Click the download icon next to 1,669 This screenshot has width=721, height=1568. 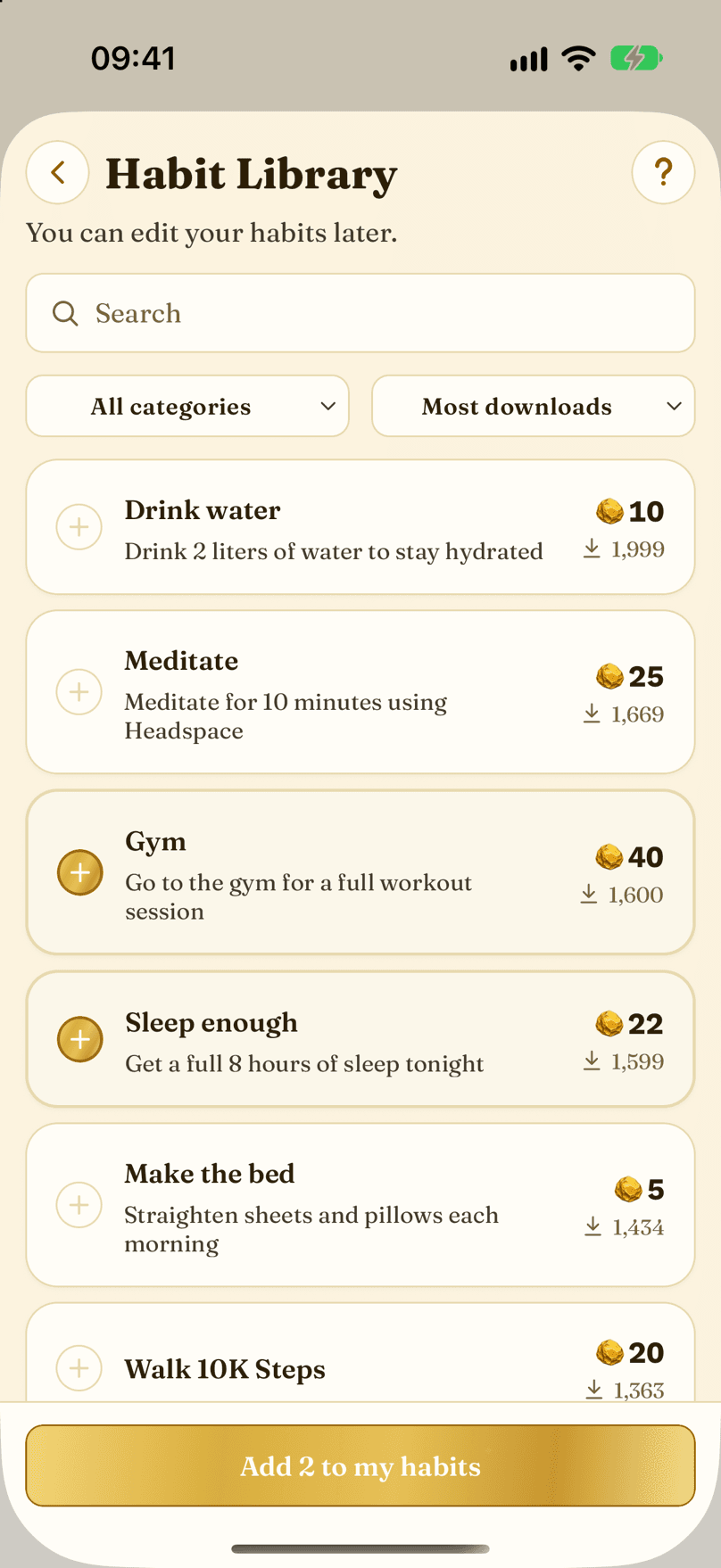point(592,714)
